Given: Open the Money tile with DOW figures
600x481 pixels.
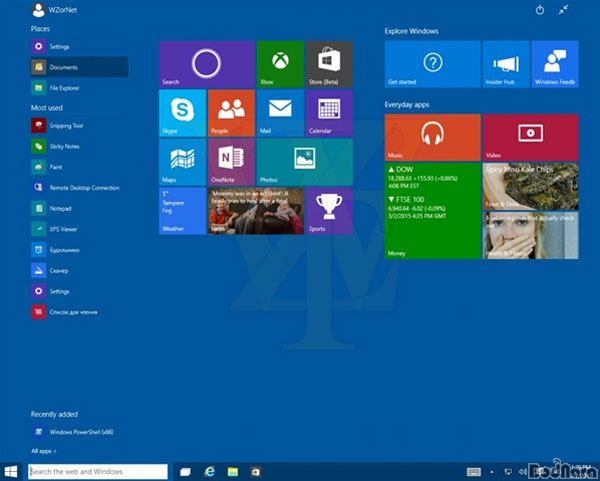Looking at the screenshot, I should pos(433,211).
